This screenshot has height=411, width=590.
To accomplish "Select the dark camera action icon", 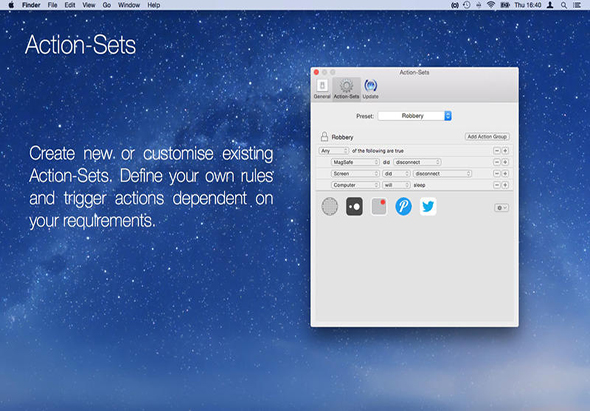I will [x=354, y=207].
